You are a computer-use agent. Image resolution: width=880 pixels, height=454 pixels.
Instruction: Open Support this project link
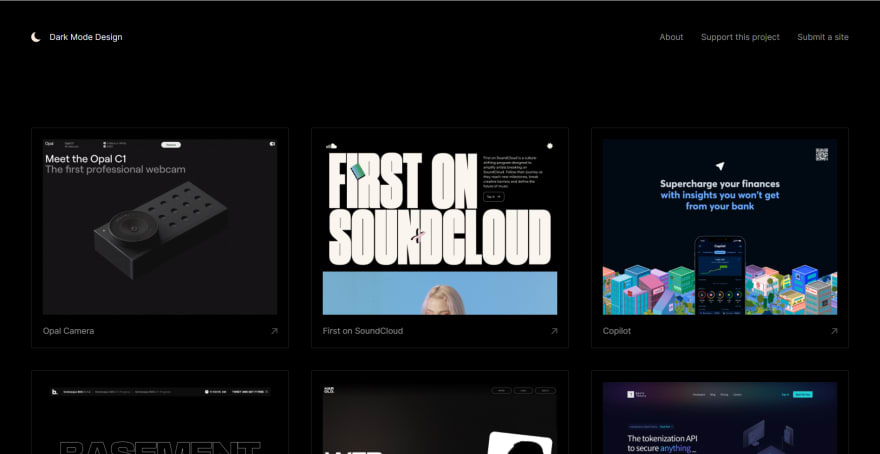tap(740, 37)
